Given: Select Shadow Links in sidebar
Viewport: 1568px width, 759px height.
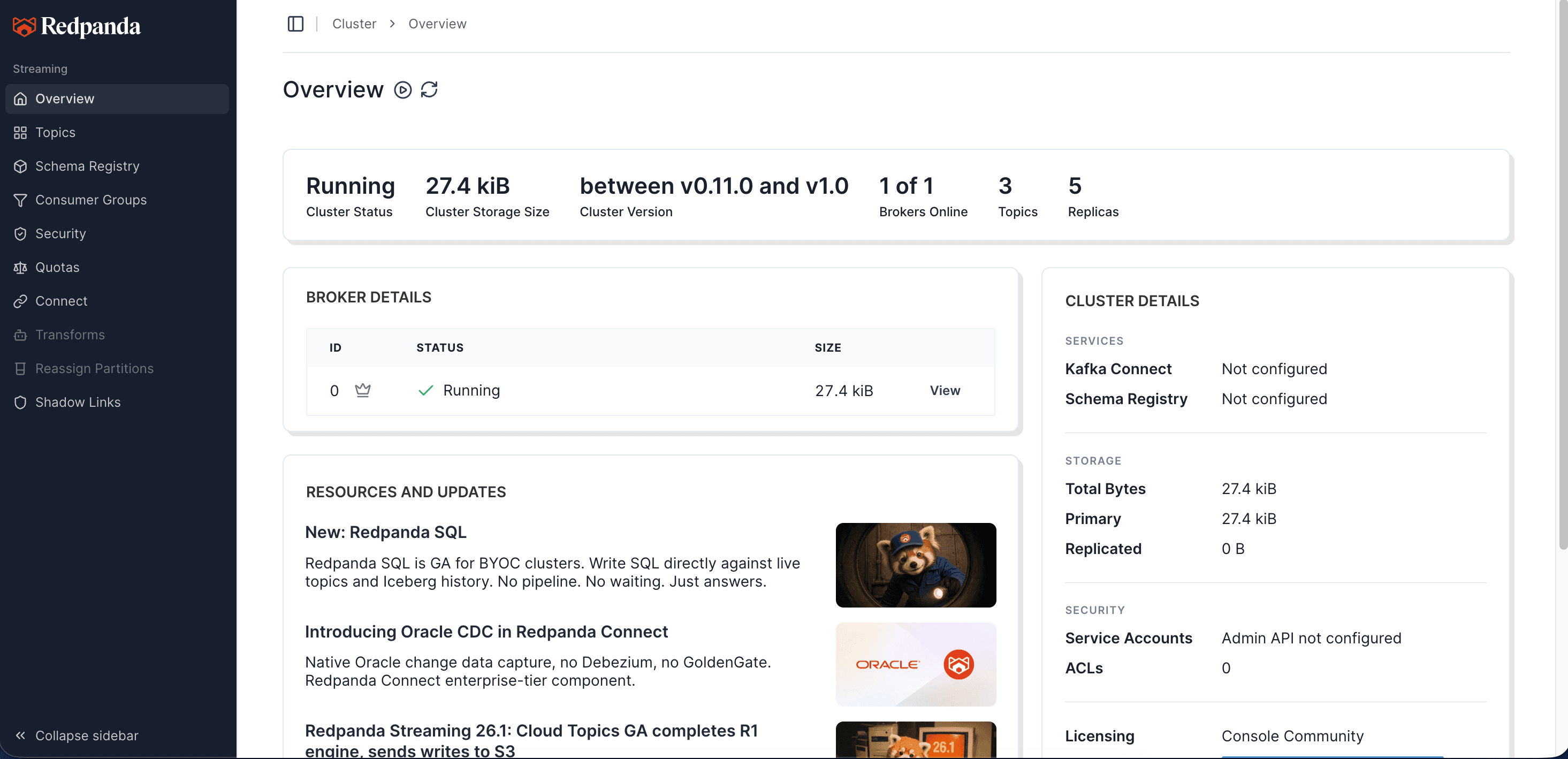Looking at the screenshot, I should pos(117,403).
